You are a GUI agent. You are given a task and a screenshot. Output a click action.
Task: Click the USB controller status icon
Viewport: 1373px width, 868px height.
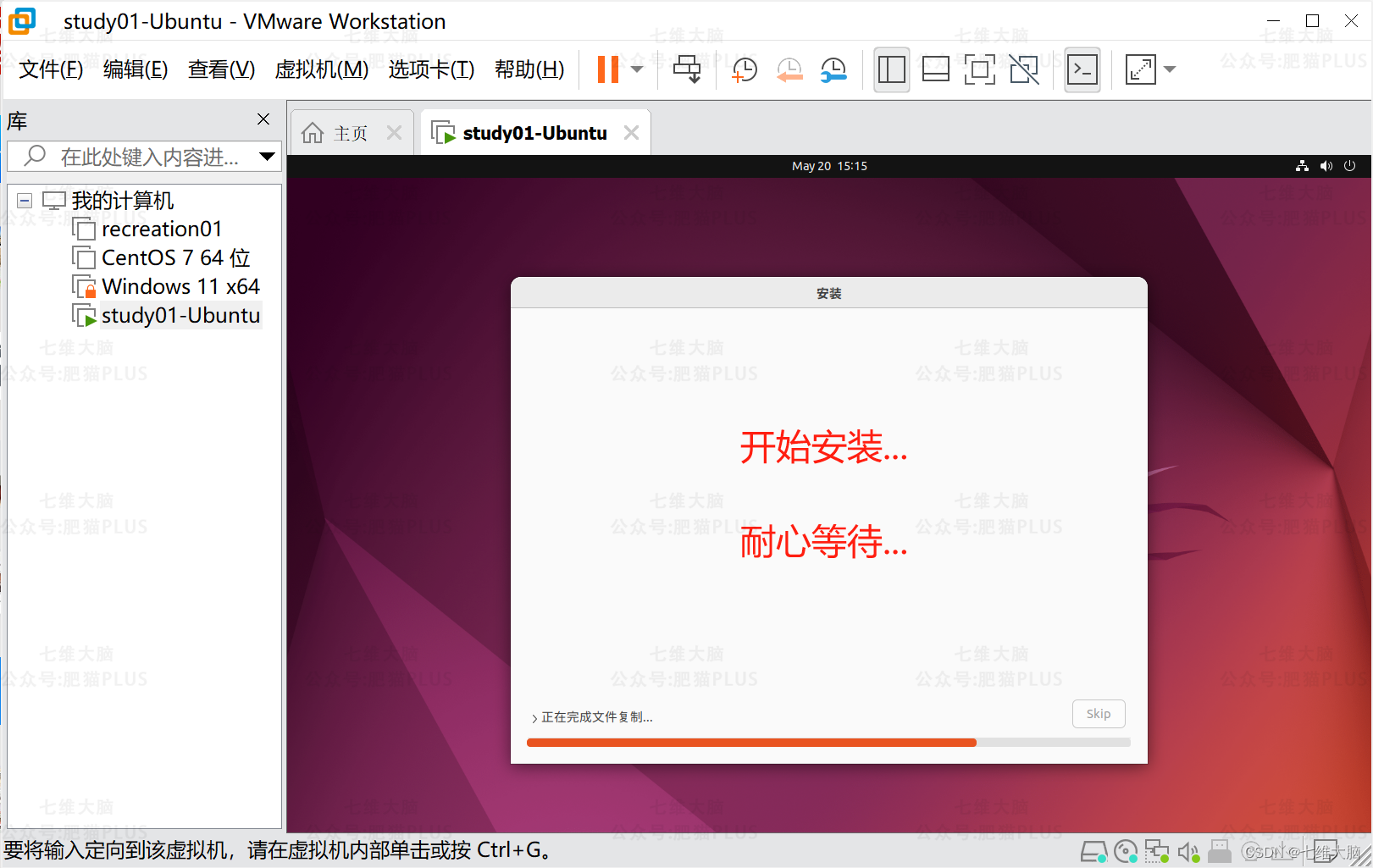[x=1220, y=851]
